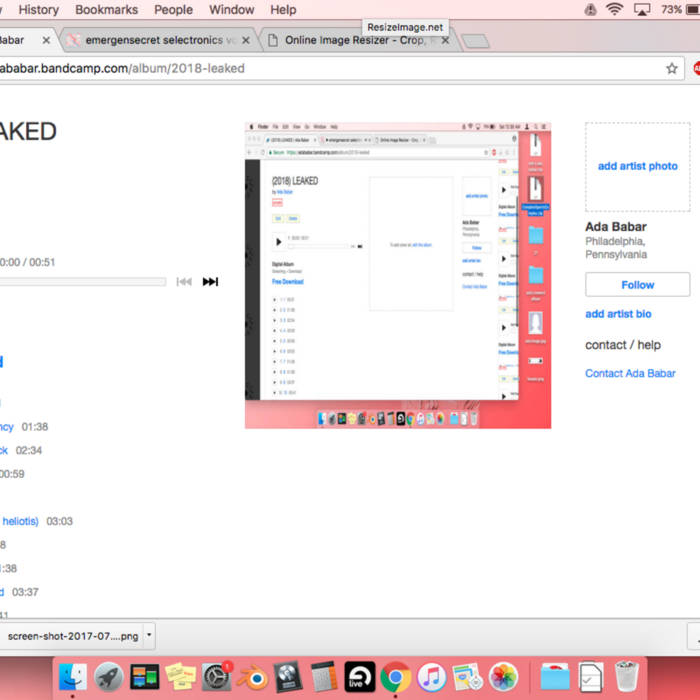Expand the downloaded screen-shot file options arrow
Screen dimensions: 700x700
click(149, 635)
